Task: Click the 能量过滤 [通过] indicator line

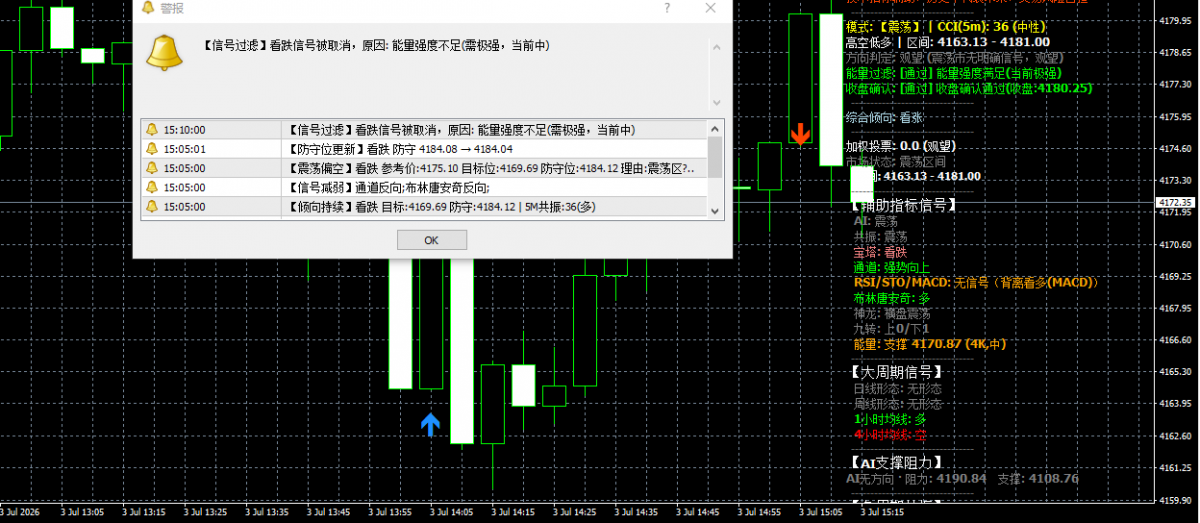Action: [953, 73]
